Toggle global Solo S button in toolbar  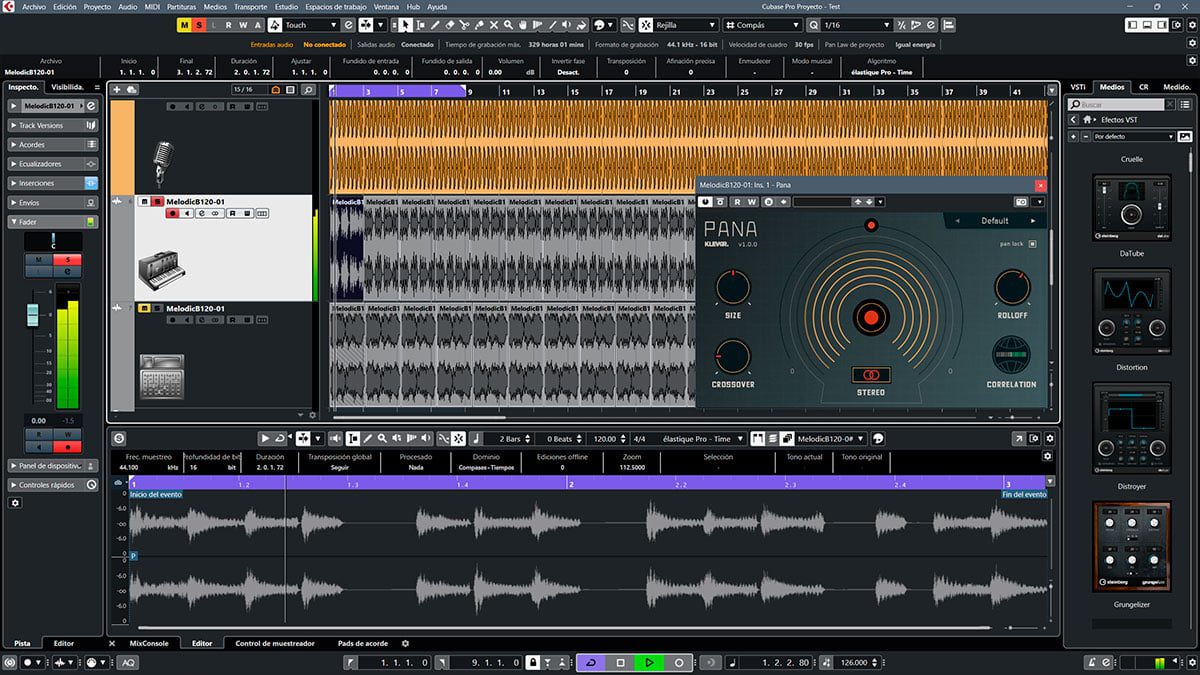tap(199, 24)
